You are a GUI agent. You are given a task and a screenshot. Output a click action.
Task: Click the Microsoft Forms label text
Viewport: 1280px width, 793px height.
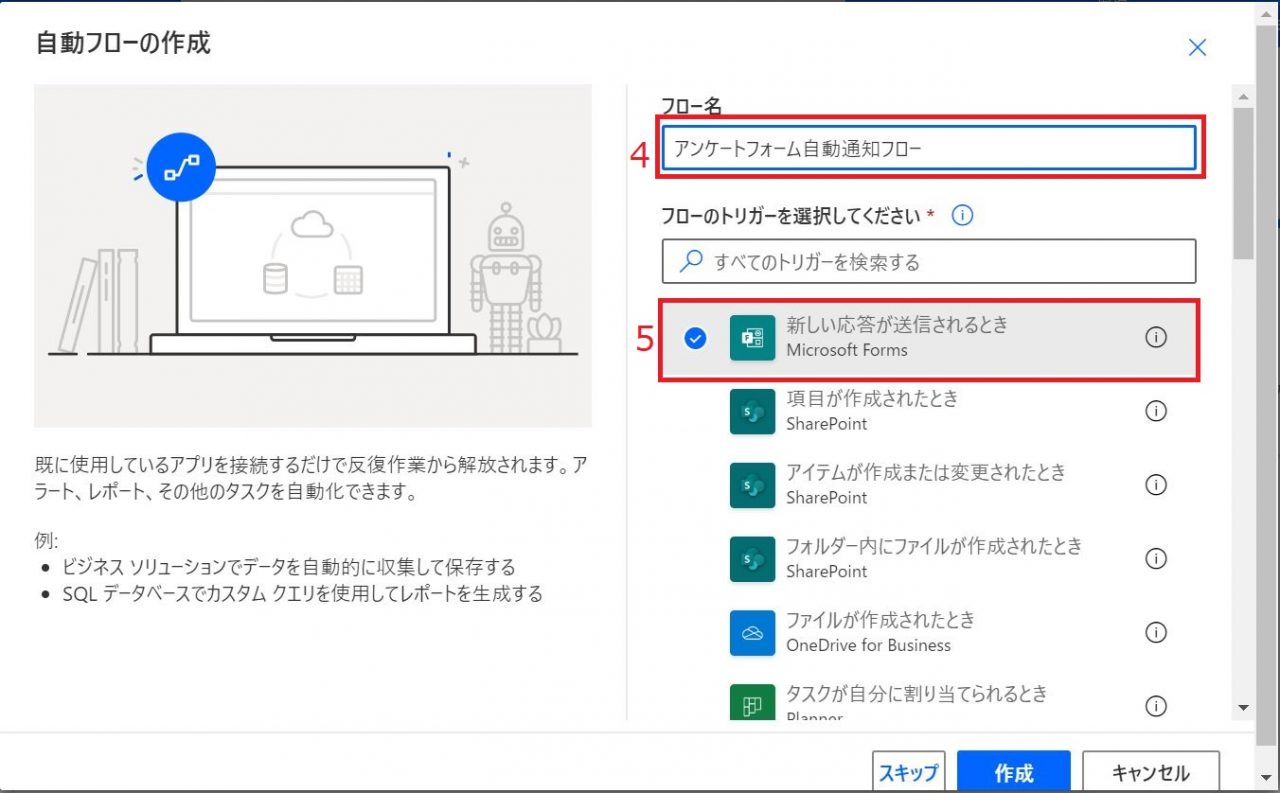(847, 350)
